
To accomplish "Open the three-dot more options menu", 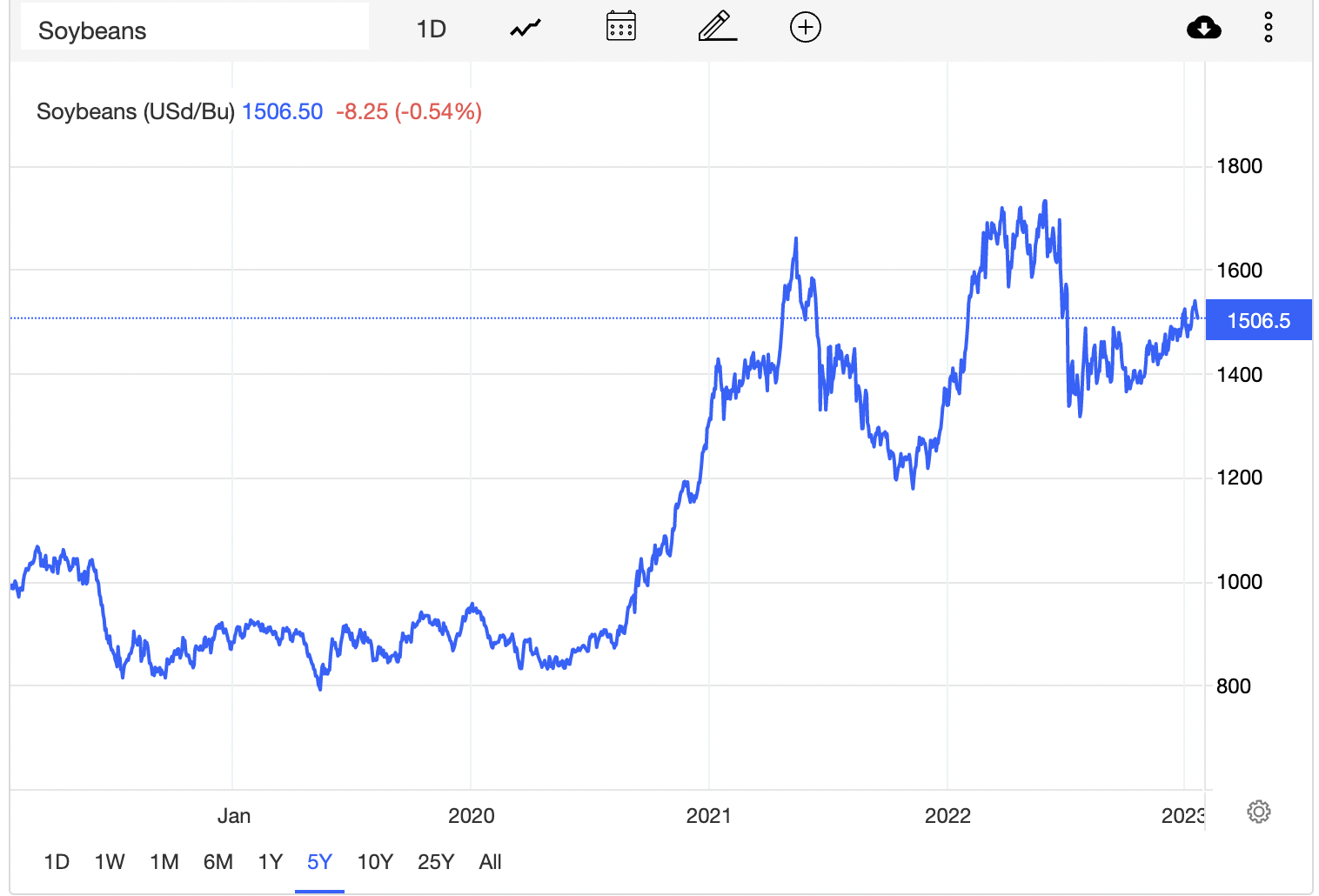I will (1269, 28).
